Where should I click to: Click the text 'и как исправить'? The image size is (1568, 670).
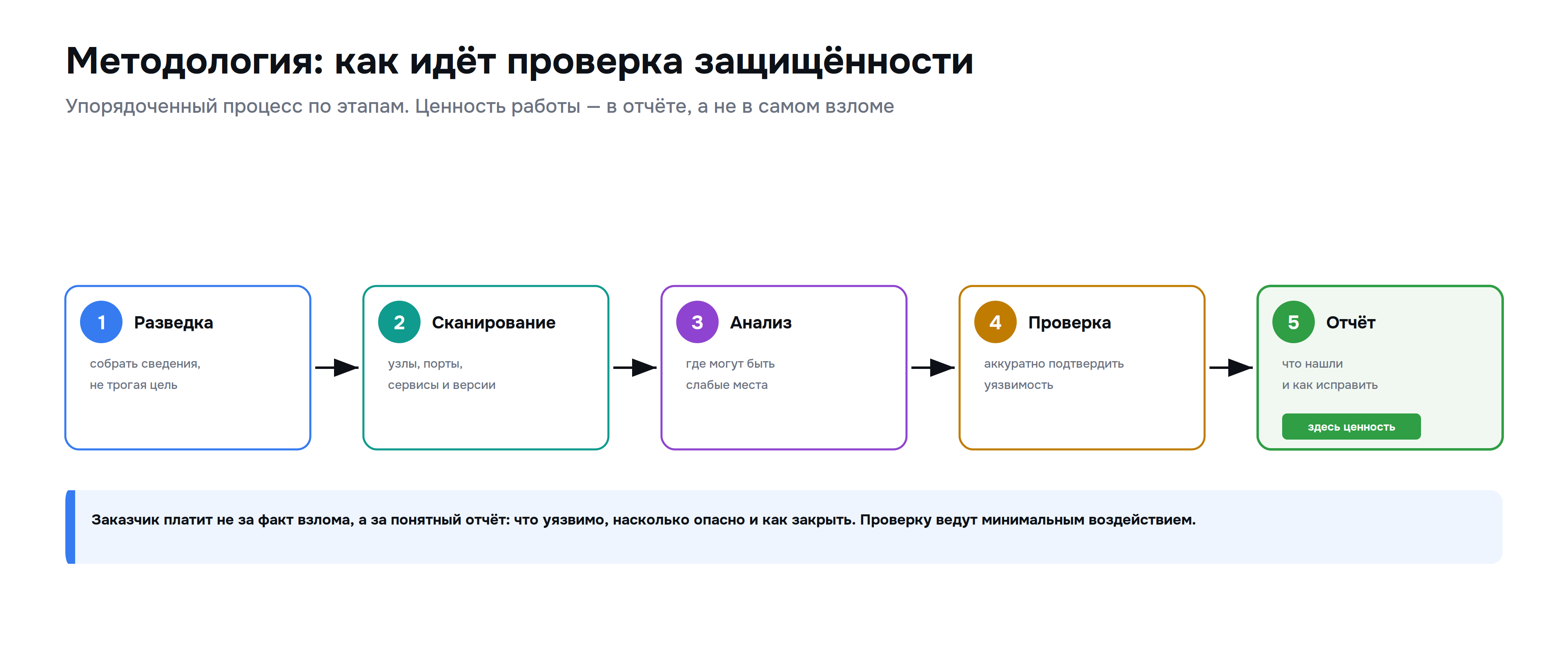(x=1330, y=385)
